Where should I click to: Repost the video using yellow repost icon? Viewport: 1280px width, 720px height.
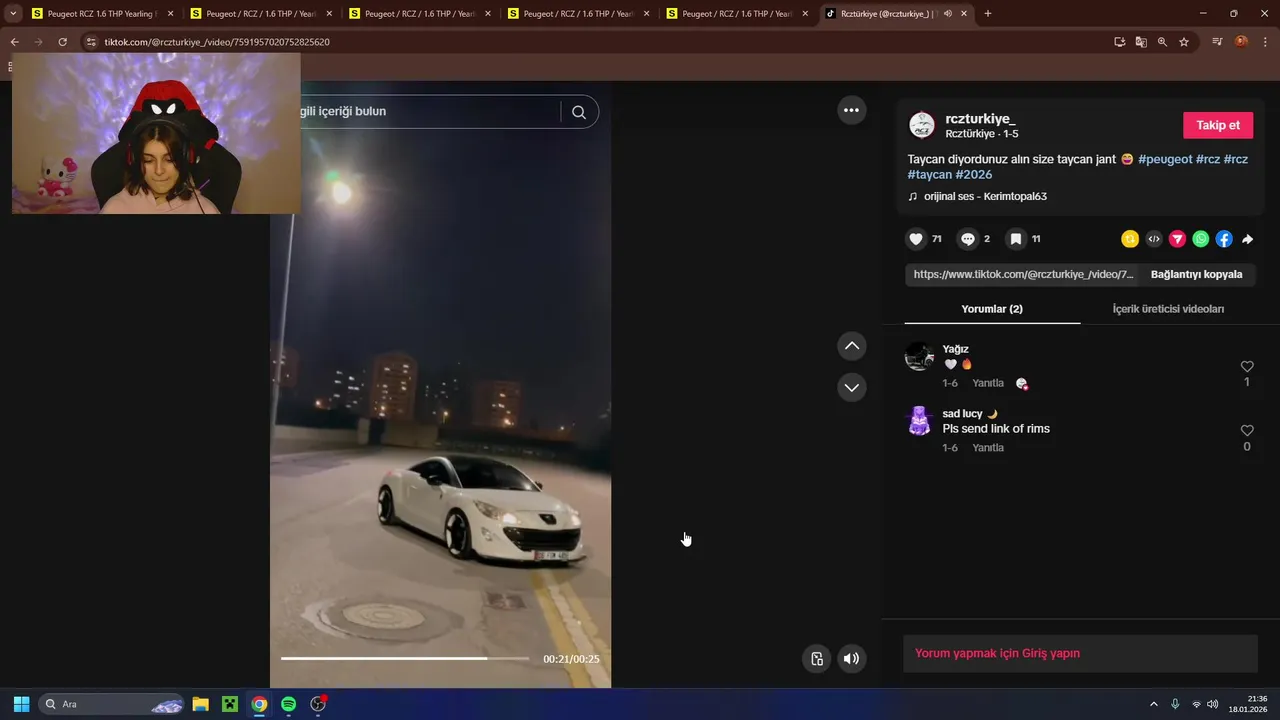click(1130, 239)
